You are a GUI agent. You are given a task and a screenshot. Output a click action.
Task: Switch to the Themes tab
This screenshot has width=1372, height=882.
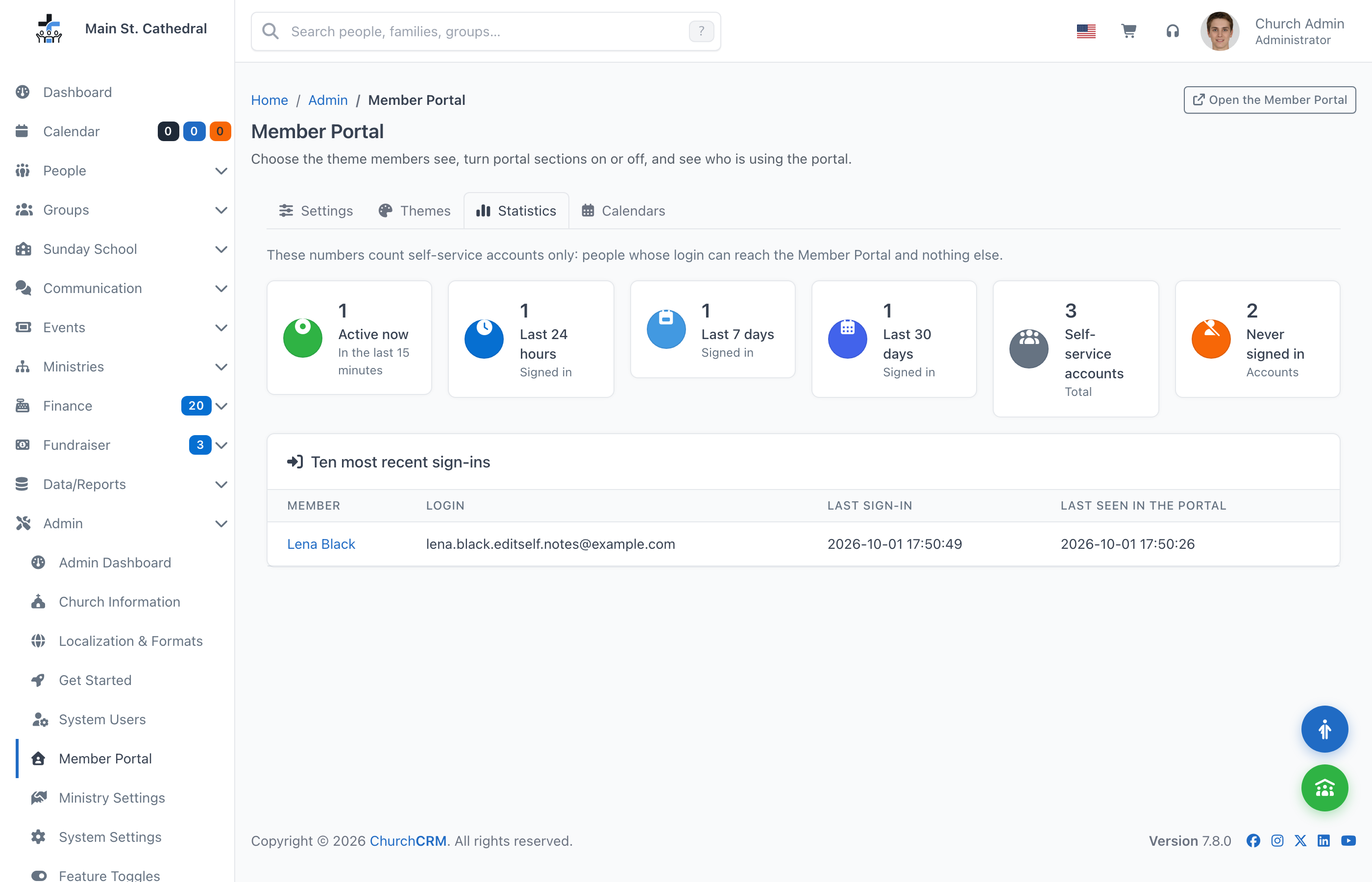(415, 211)
